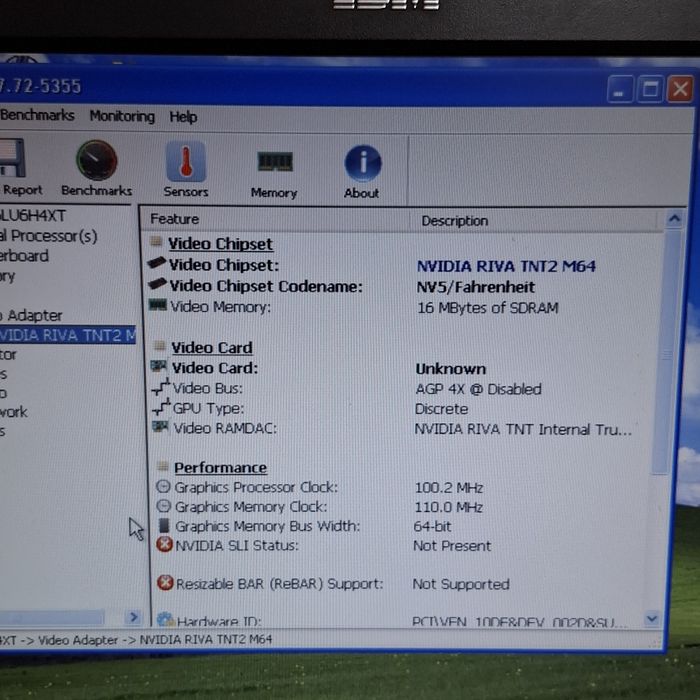
Task: Click scroll down arrow in details list
Action: (x=651, y=618)
